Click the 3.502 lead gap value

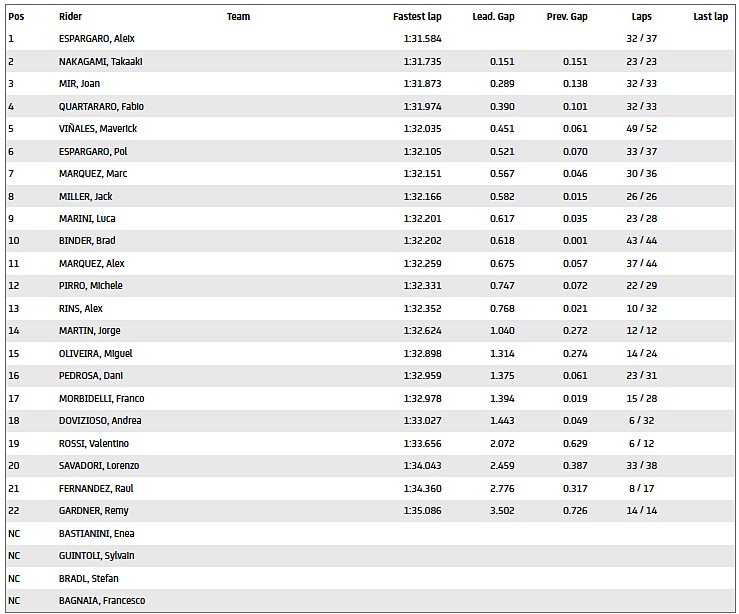(x=502, y=511)
